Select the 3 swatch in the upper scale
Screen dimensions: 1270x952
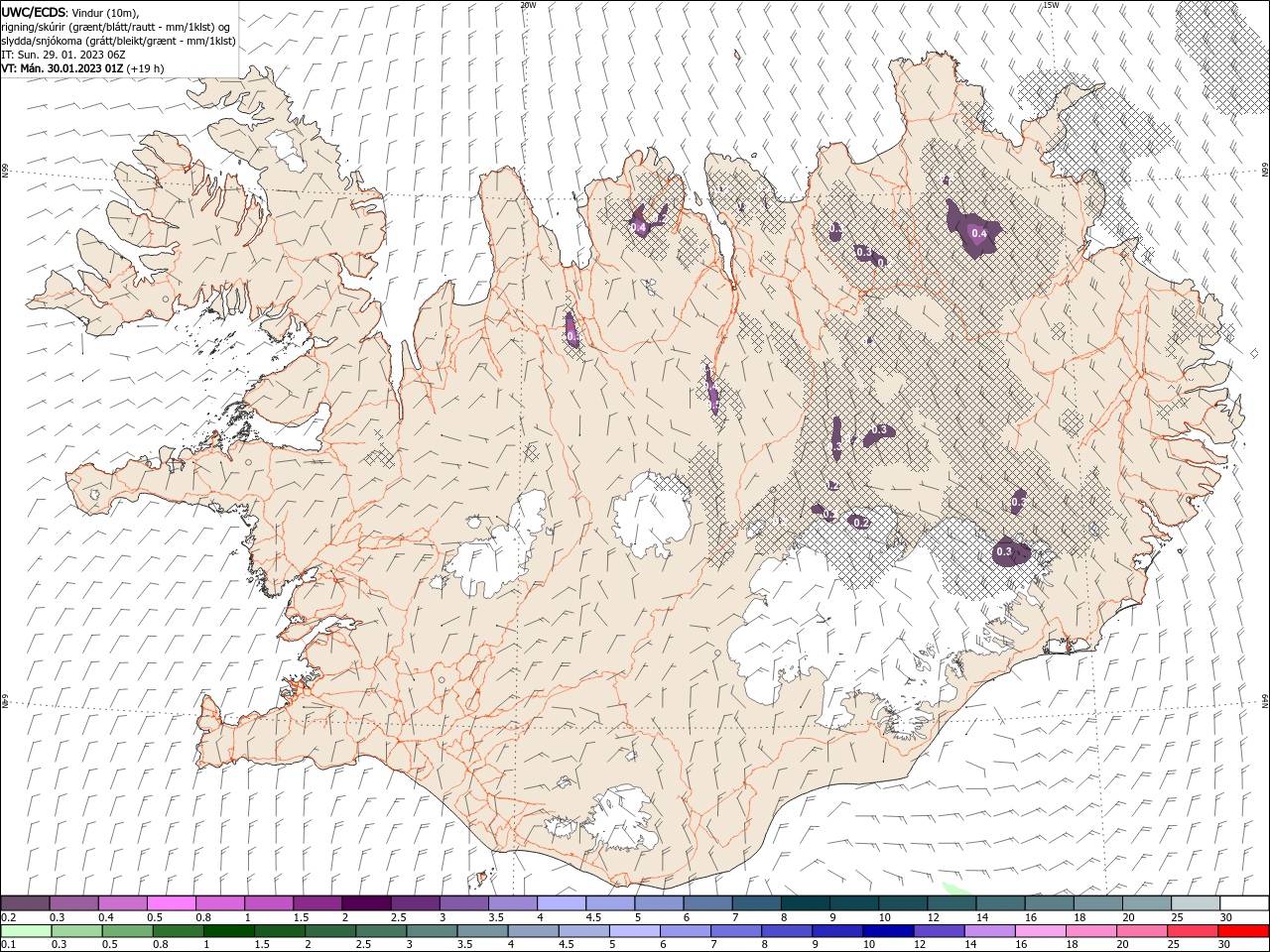pos(463,902)
